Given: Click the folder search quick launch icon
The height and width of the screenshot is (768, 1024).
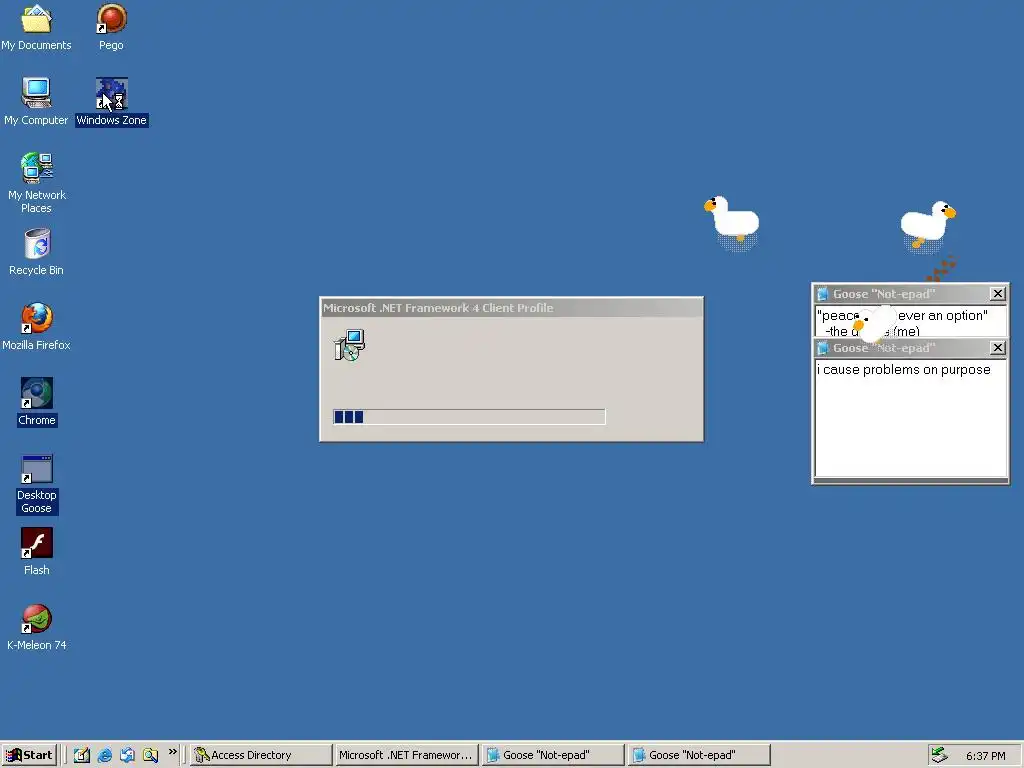Looking at the screenshot, I should click(x=150, y=755).
